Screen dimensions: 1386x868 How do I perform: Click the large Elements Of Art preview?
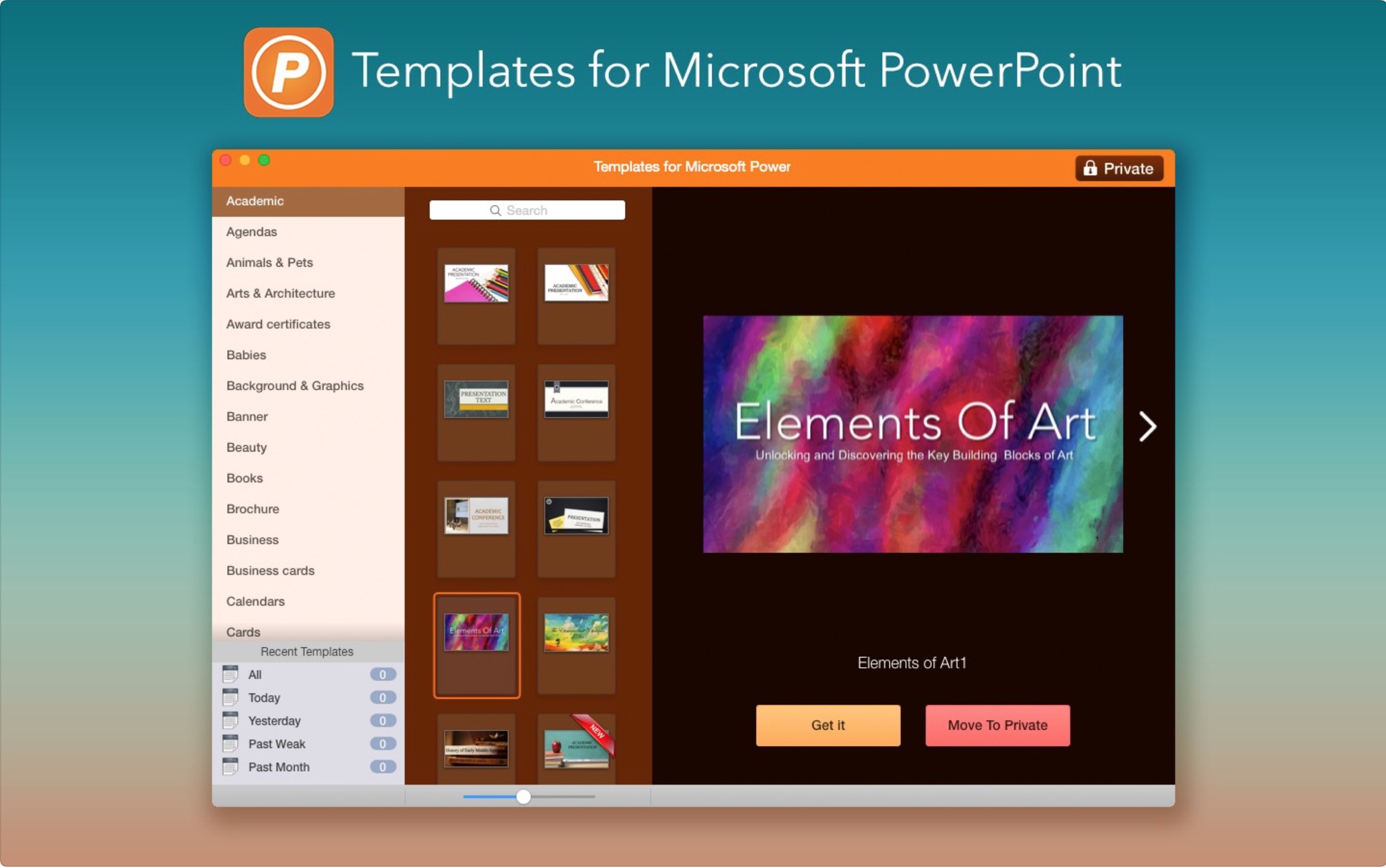point(912,434)
